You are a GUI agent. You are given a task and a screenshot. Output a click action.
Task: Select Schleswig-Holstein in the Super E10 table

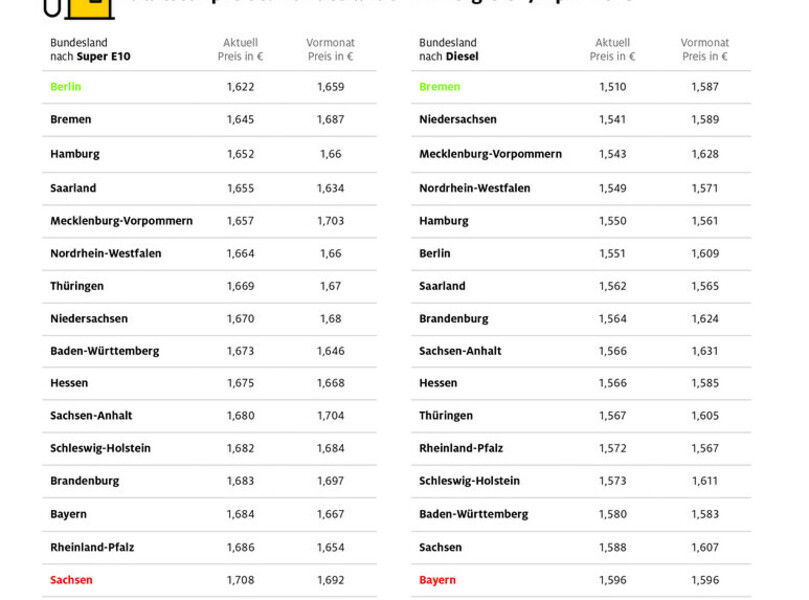pyautogui.click(x=100, y=448)
